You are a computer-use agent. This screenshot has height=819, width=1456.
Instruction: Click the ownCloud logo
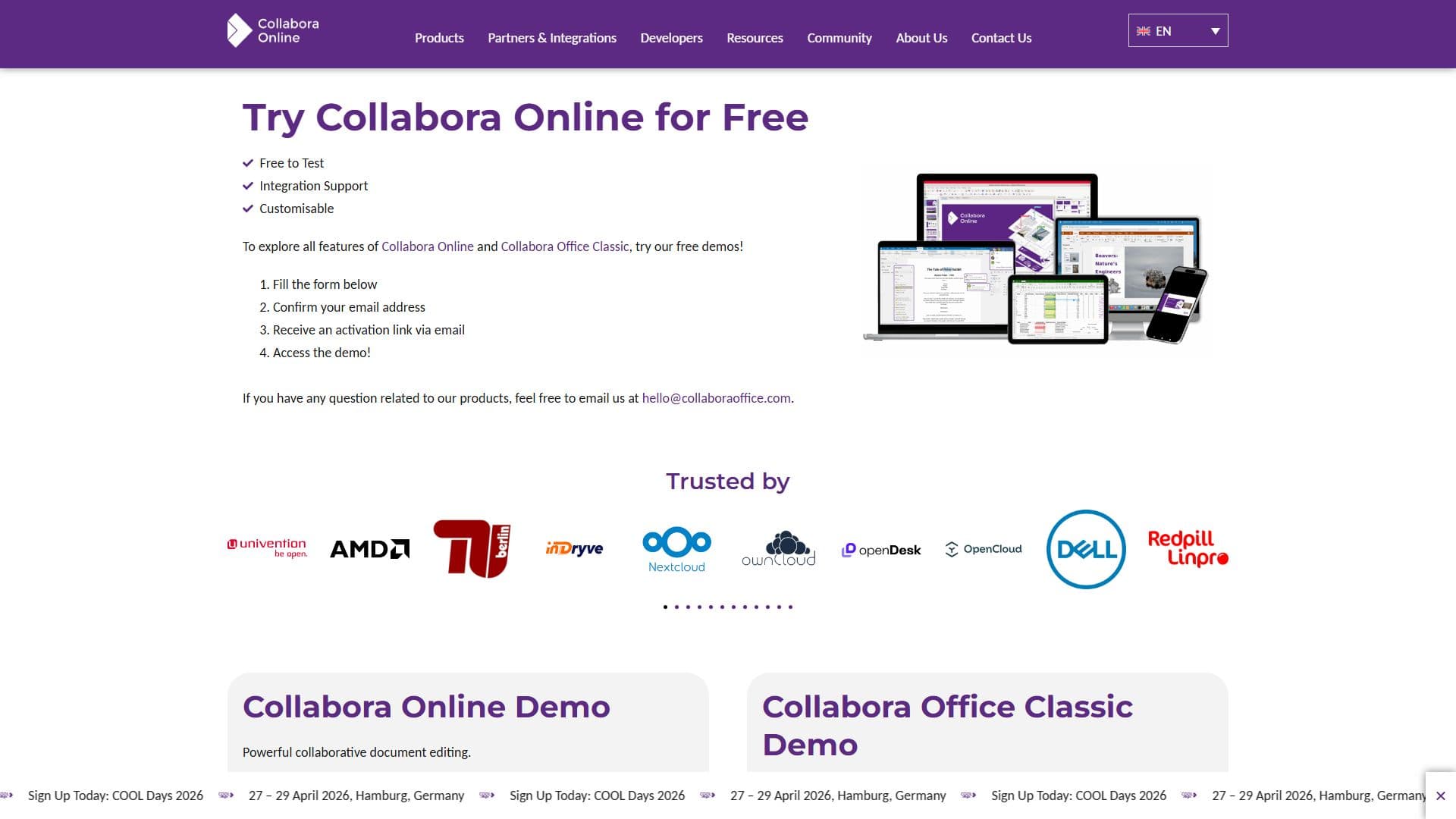(x=779, y=549)
